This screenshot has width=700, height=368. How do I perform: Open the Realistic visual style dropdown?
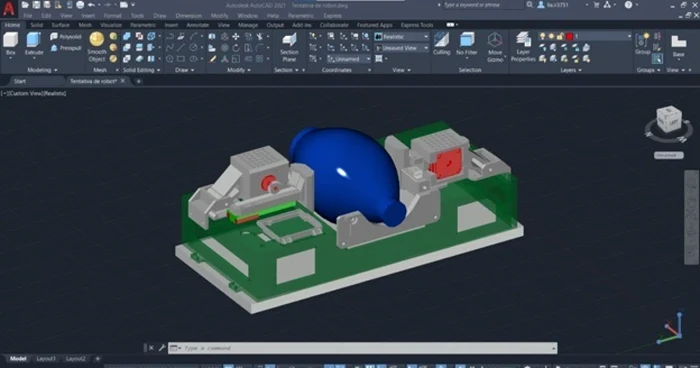point(401,37)
